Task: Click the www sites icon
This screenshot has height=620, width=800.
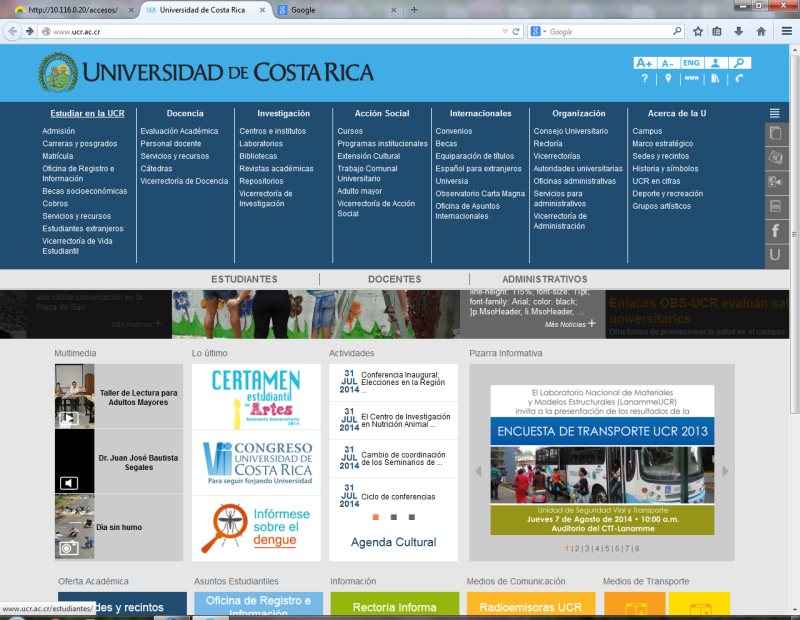Action: click(x=691, y=78)
